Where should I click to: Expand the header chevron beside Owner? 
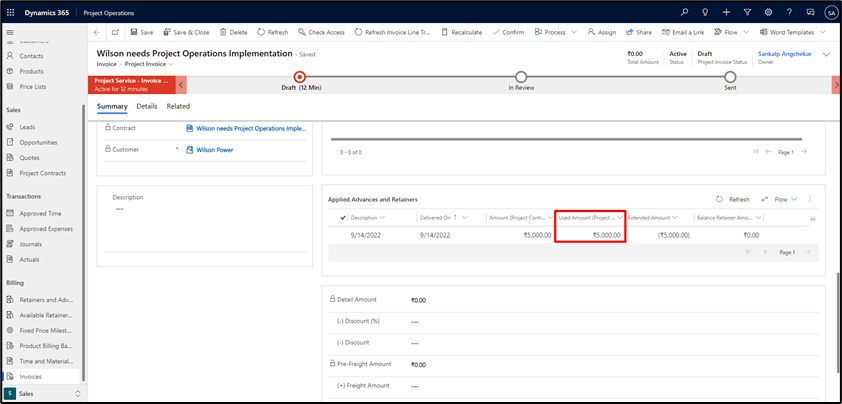[x=826, y=55]
